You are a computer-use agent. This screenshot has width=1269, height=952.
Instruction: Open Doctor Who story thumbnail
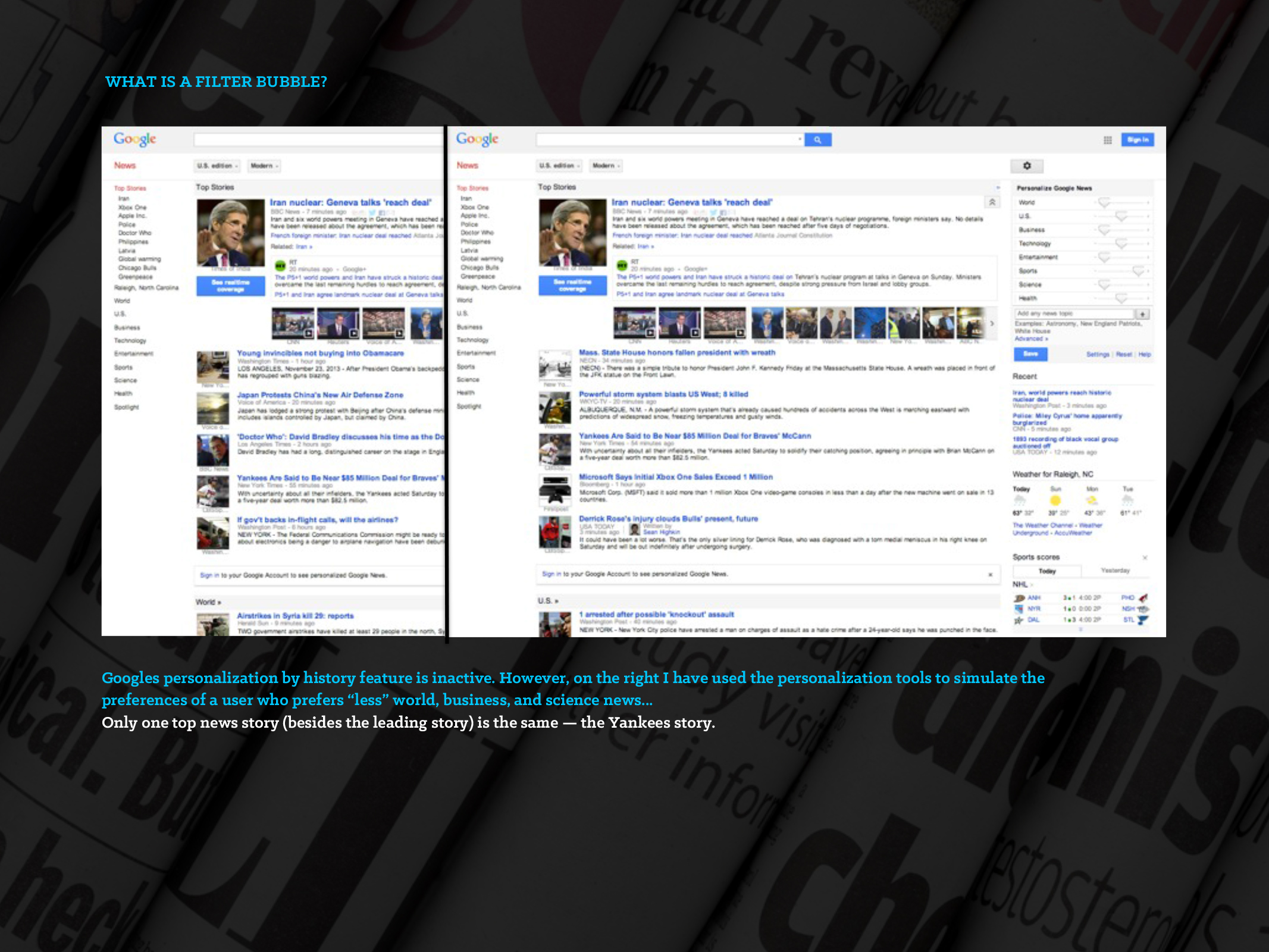click(x=212, y=450)
